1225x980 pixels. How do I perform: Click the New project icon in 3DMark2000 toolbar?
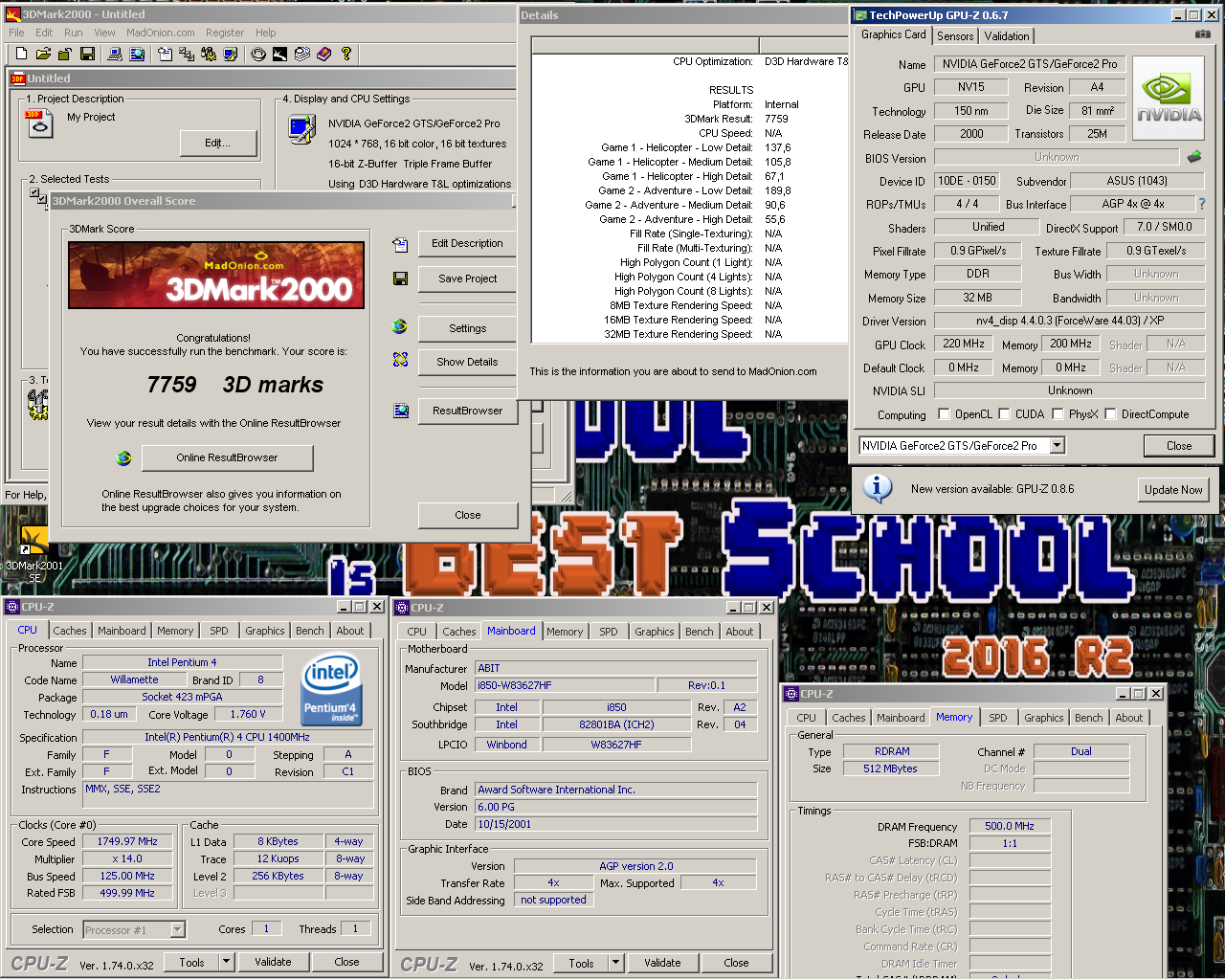pyautogui.click(x=21, y=54)
